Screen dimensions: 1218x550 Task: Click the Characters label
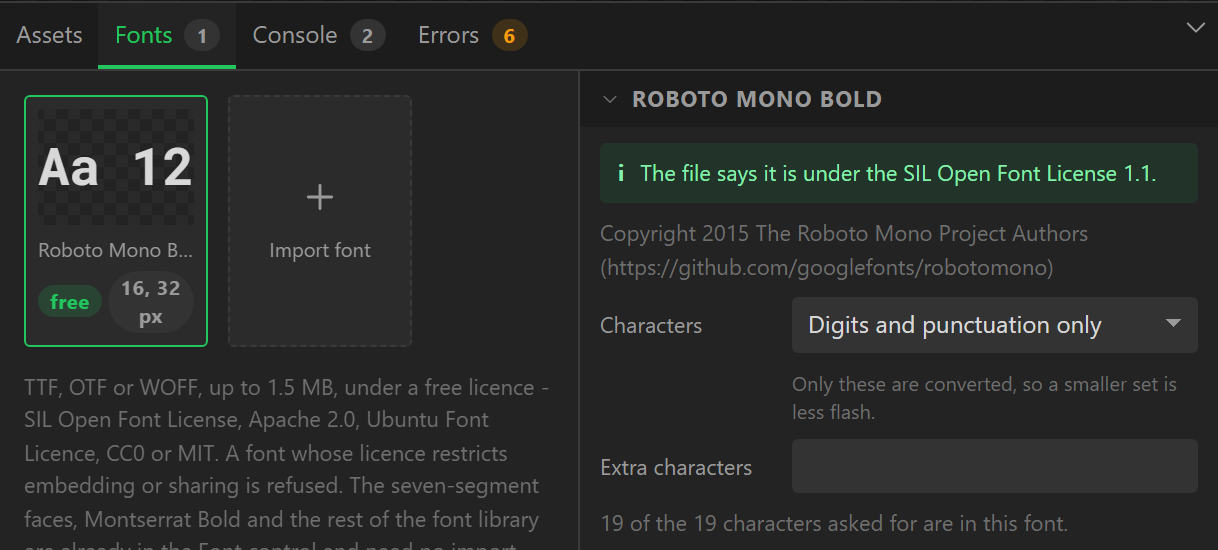pos(651,326)
